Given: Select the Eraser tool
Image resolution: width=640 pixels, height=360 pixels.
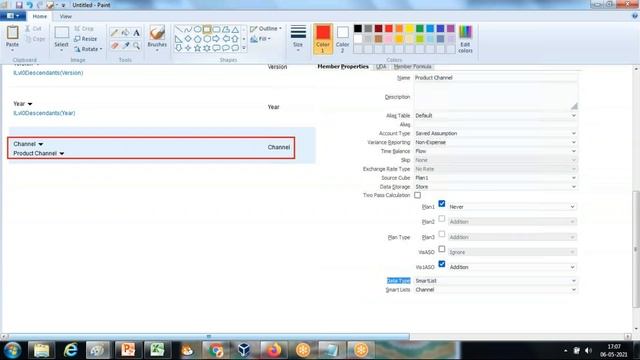Looking at the screenshot, I should coord(114,46).
